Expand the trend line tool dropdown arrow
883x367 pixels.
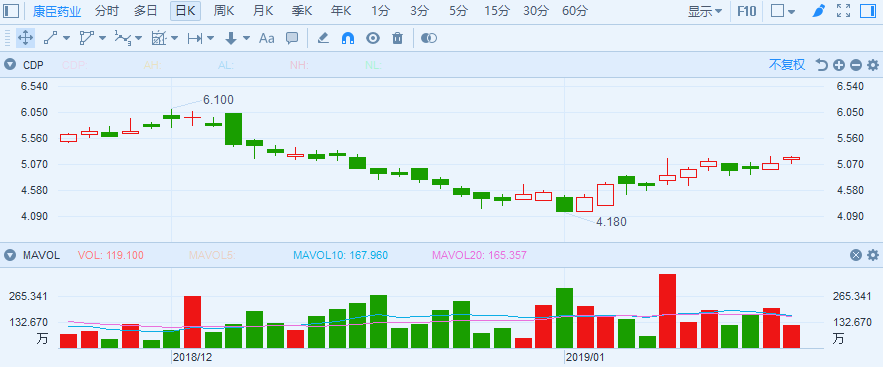66,38
